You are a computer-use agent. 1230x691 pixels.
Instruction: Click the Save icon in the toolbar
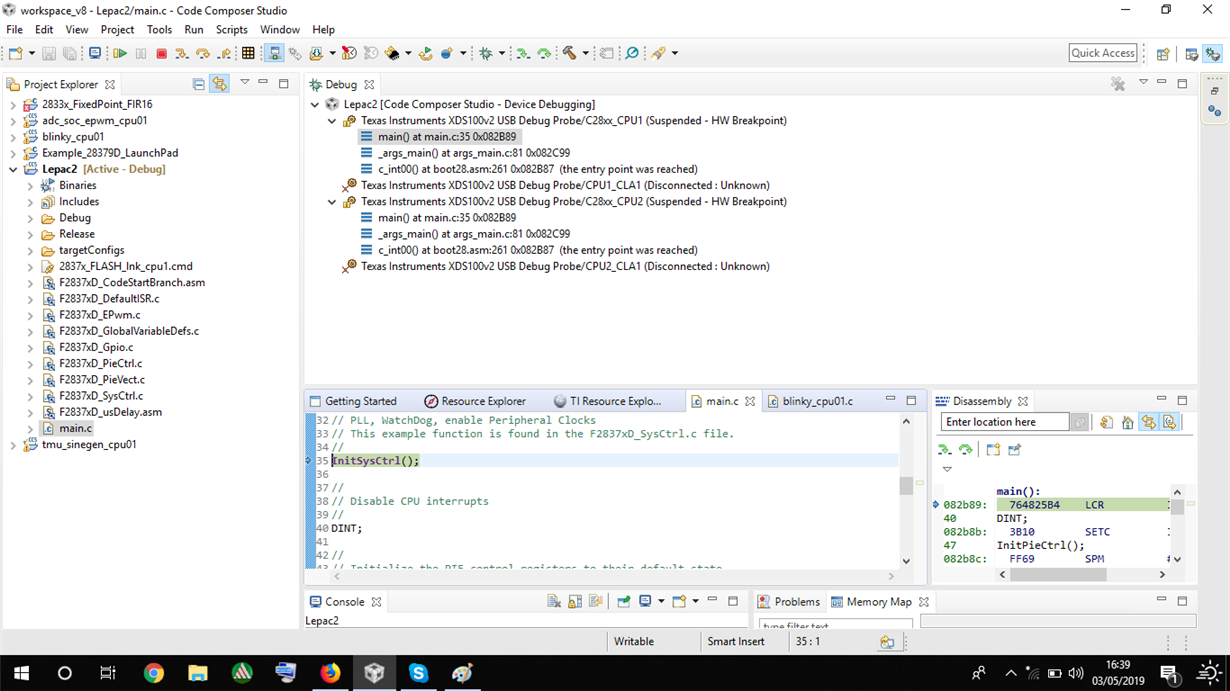[49, 53]
